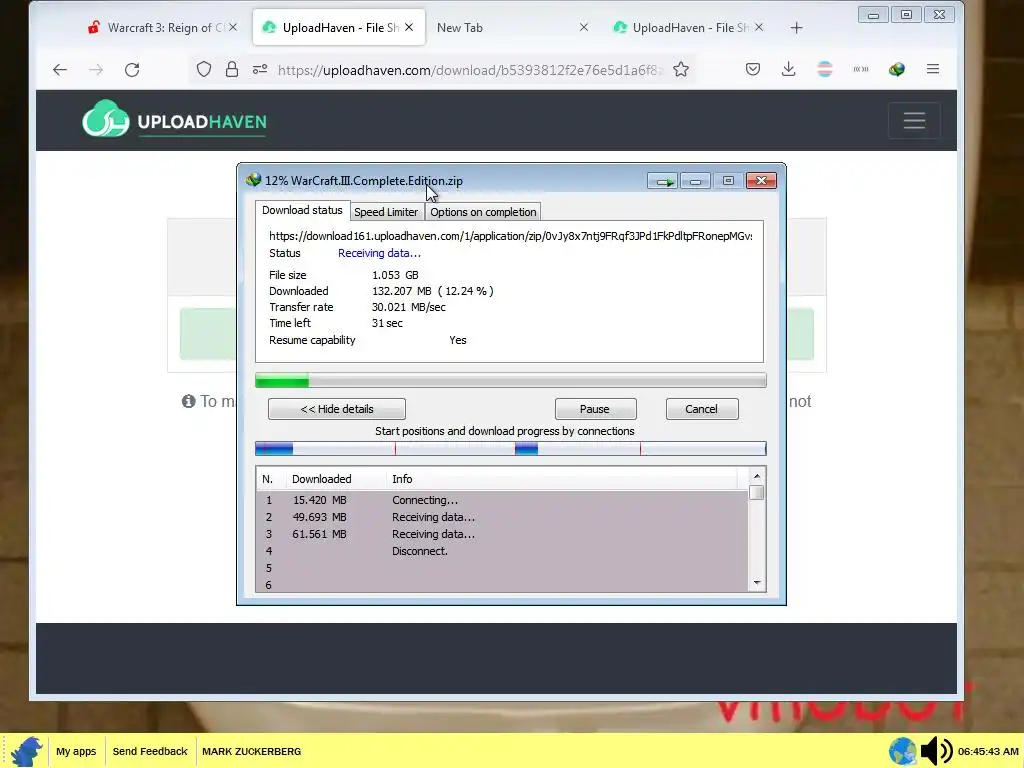The image size is (1024, 768).
Task: Open site permissions icon in address bar
Action: (x=260, y=69)
